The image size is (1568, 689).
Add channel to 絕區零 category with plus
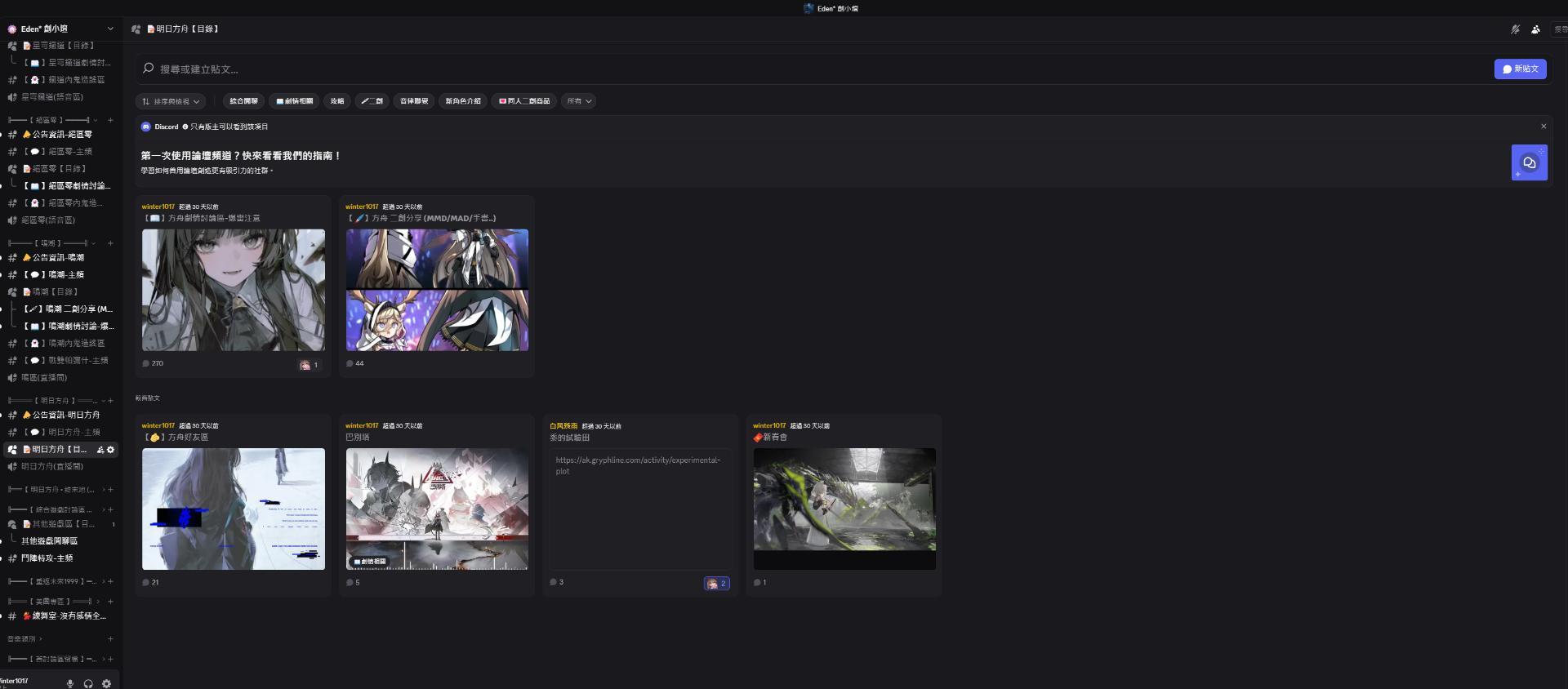click(110, 120)
